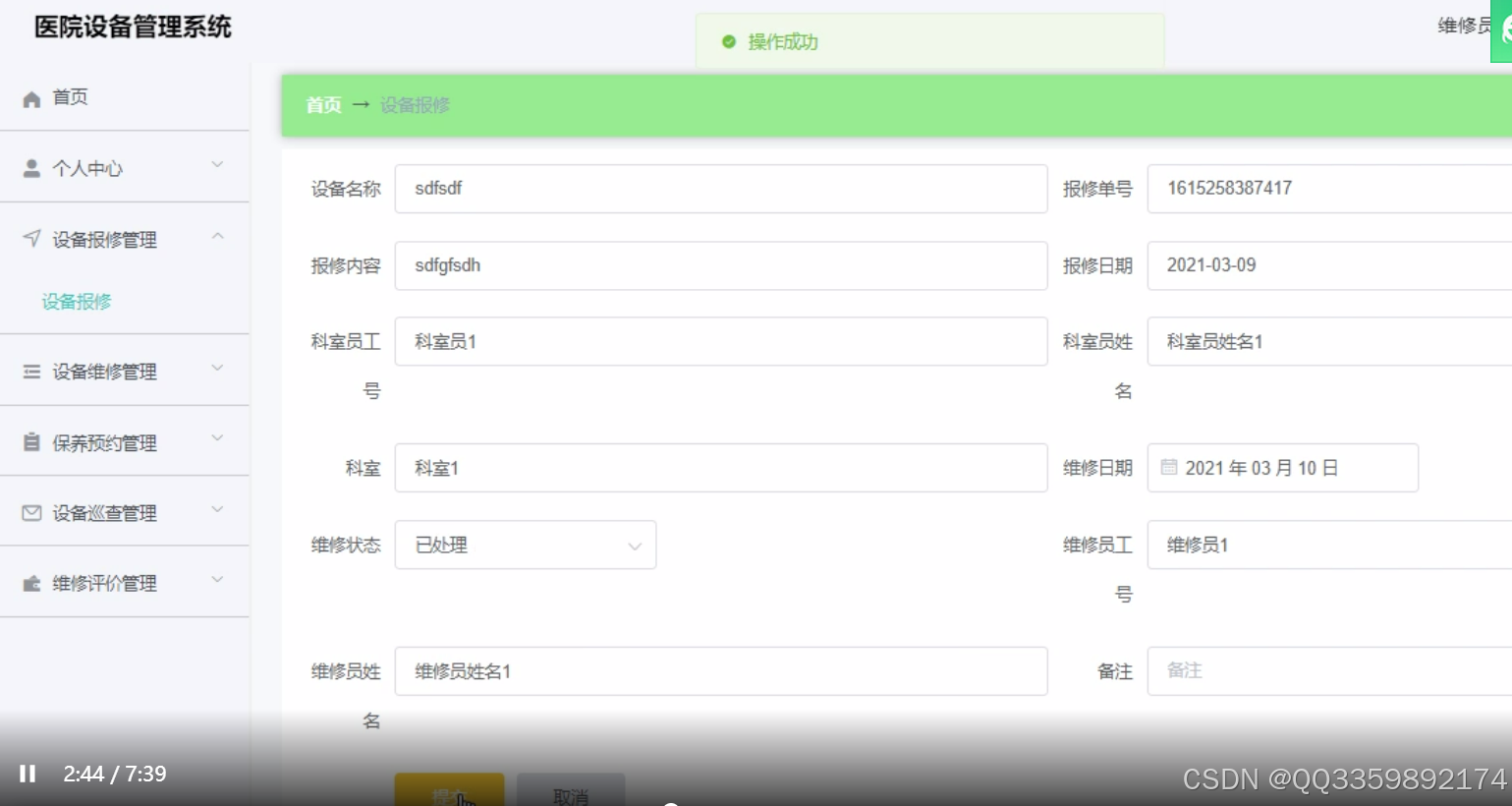
Task: Click the envelope icon for 设备巡查管理
Action: click(31, 513)
